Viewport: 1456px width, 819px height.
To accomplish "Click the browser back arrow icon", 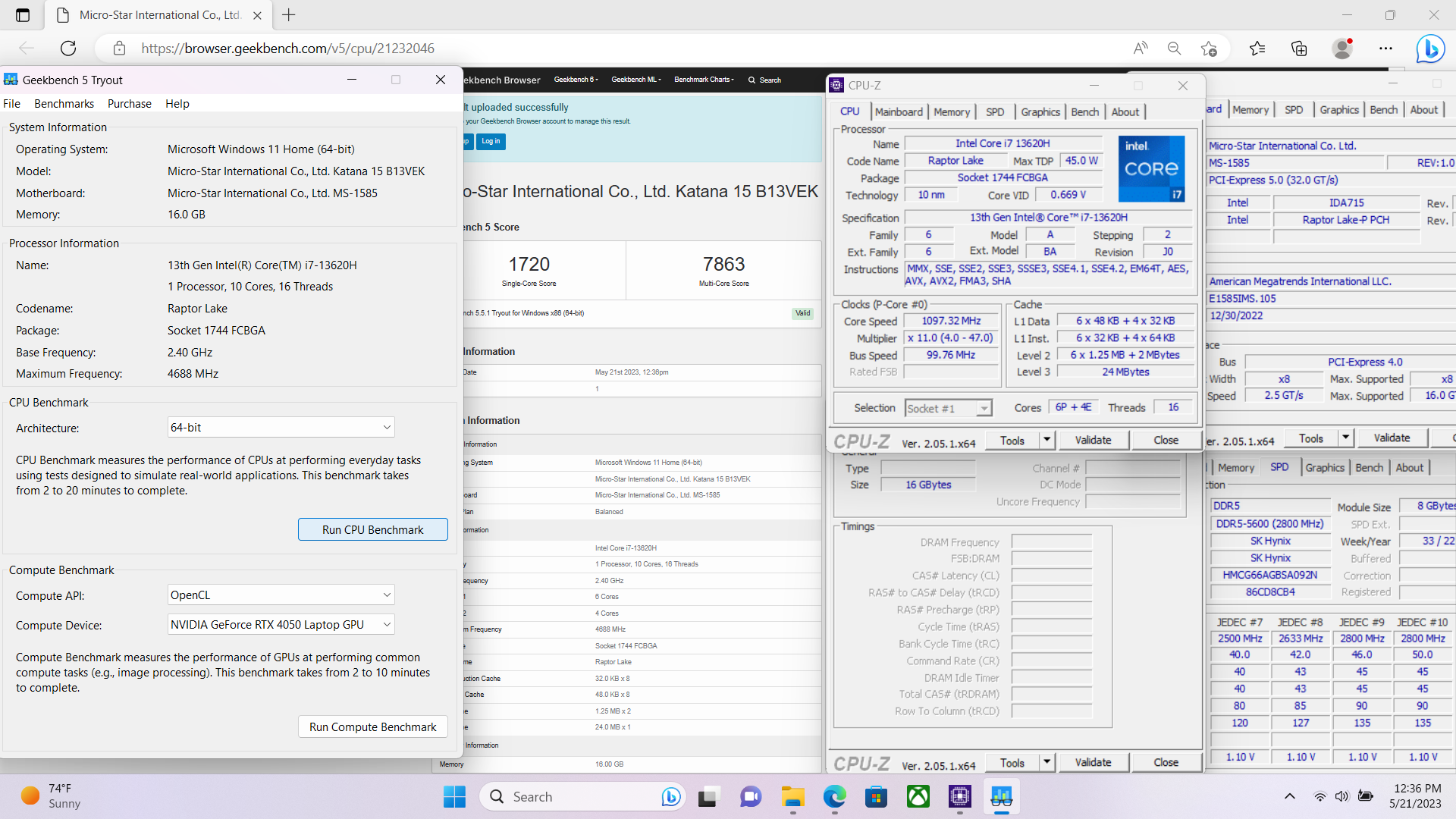I will click(27, 49).
